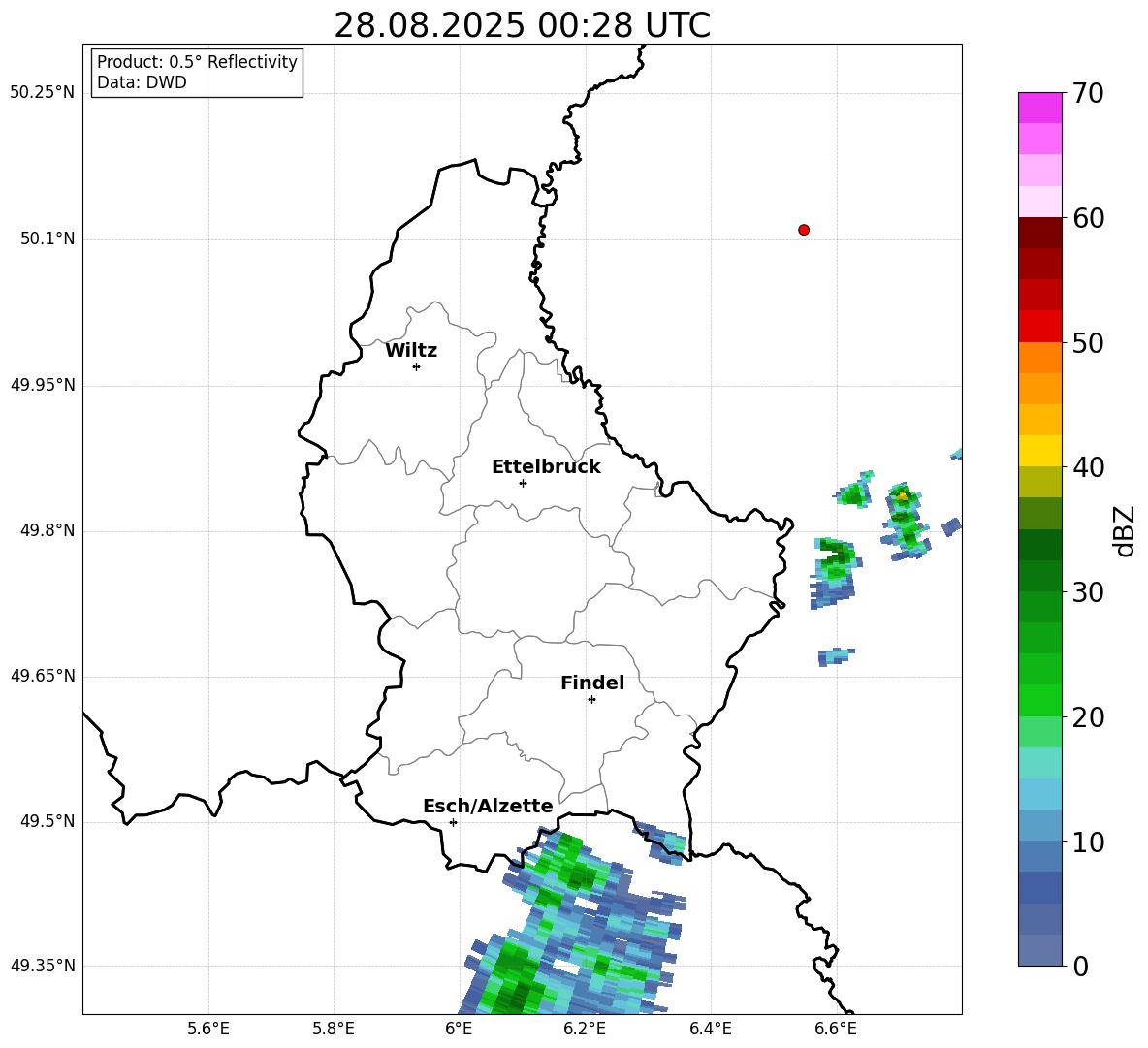Click the dBZ colorbar label
This screenshot has height=1048, width=1148.
pyautogui.click(x=1125, y=530)
